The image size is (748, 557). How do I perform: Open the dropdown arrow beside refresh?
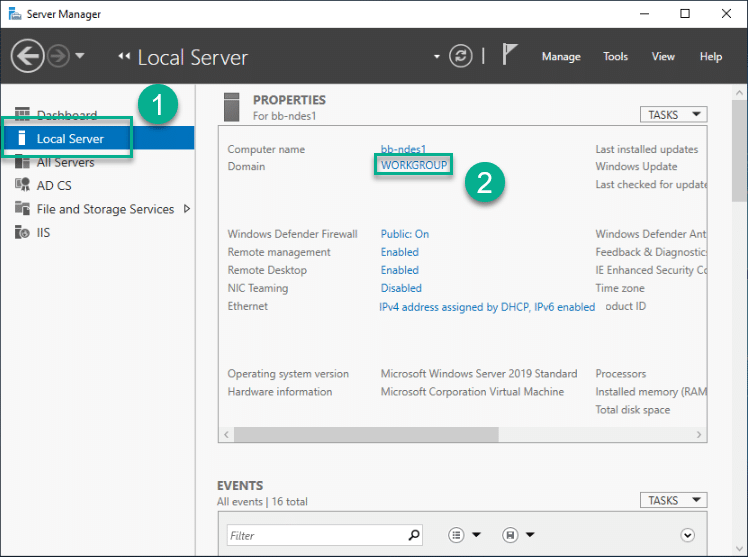(x=436, y=57)
